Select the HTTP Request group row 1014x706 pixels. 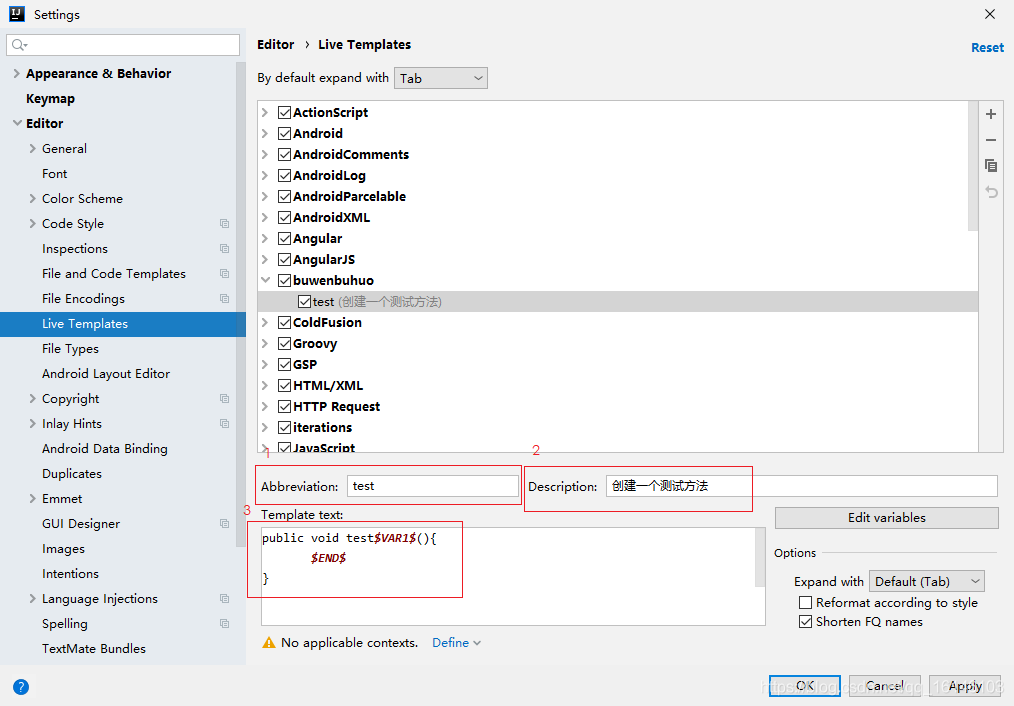click(x=618, y=407)
